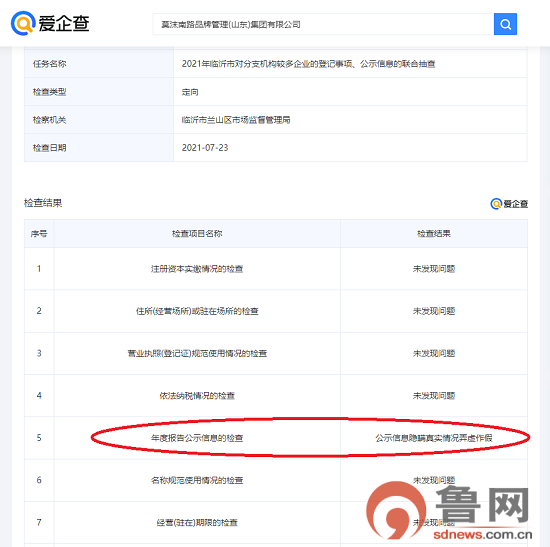This screenshot has width=550, height=547.
Task: Focus the company name search field
Action: pyautogui.click(x=323, y=24)
